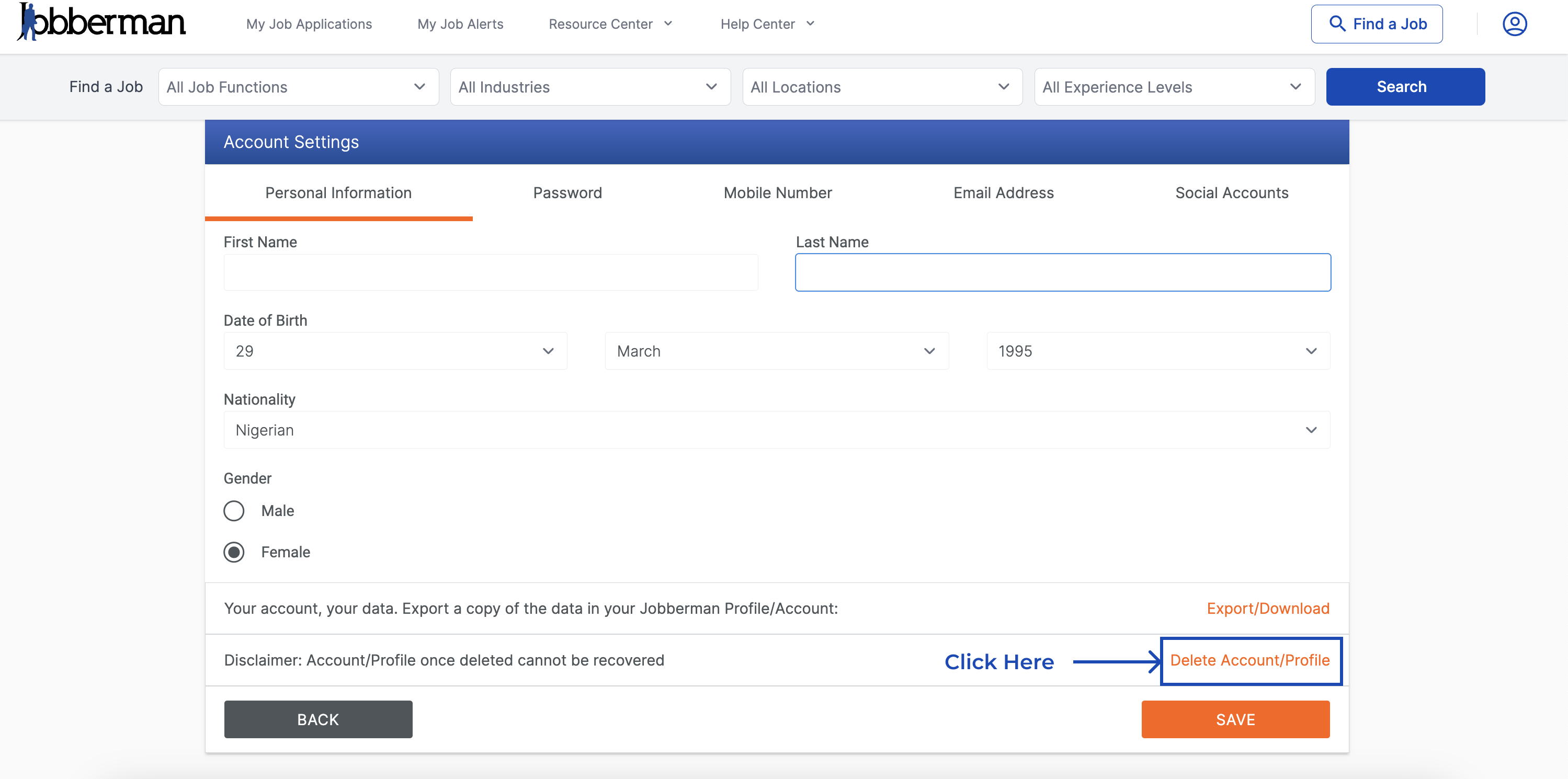The width and height of the screenshot is (1568, 779).
Task: Switch to the Email Address tab
Action: pos(1003,193)
